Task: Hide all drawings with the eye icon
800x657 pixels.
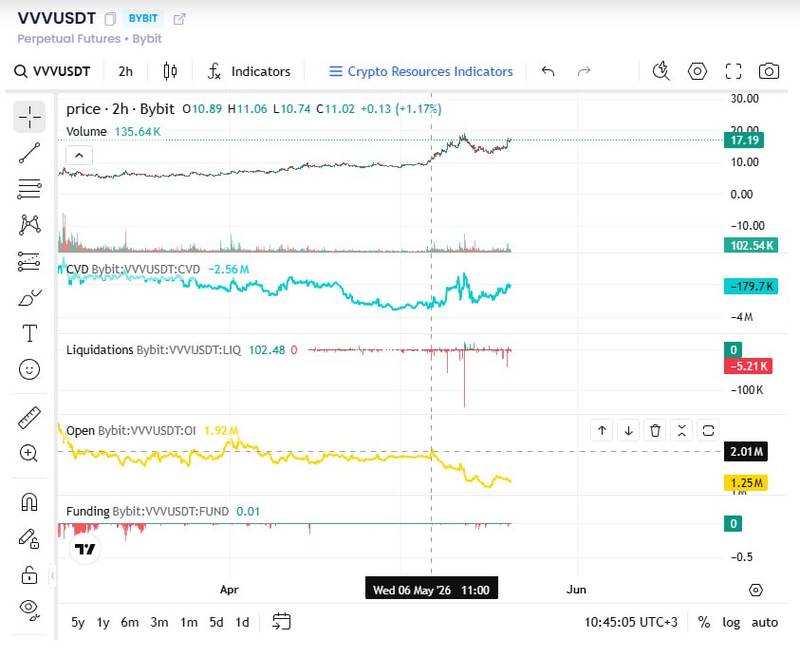Action: coord(30,609)
